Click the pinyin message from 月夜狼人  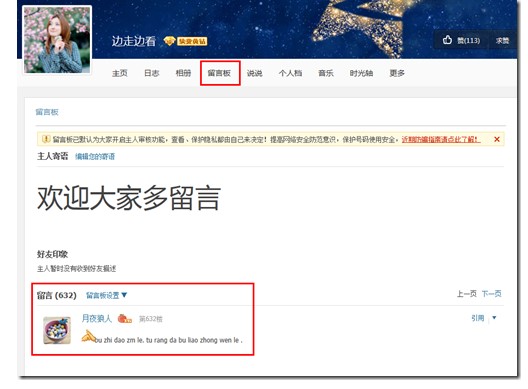pos(168,340)
